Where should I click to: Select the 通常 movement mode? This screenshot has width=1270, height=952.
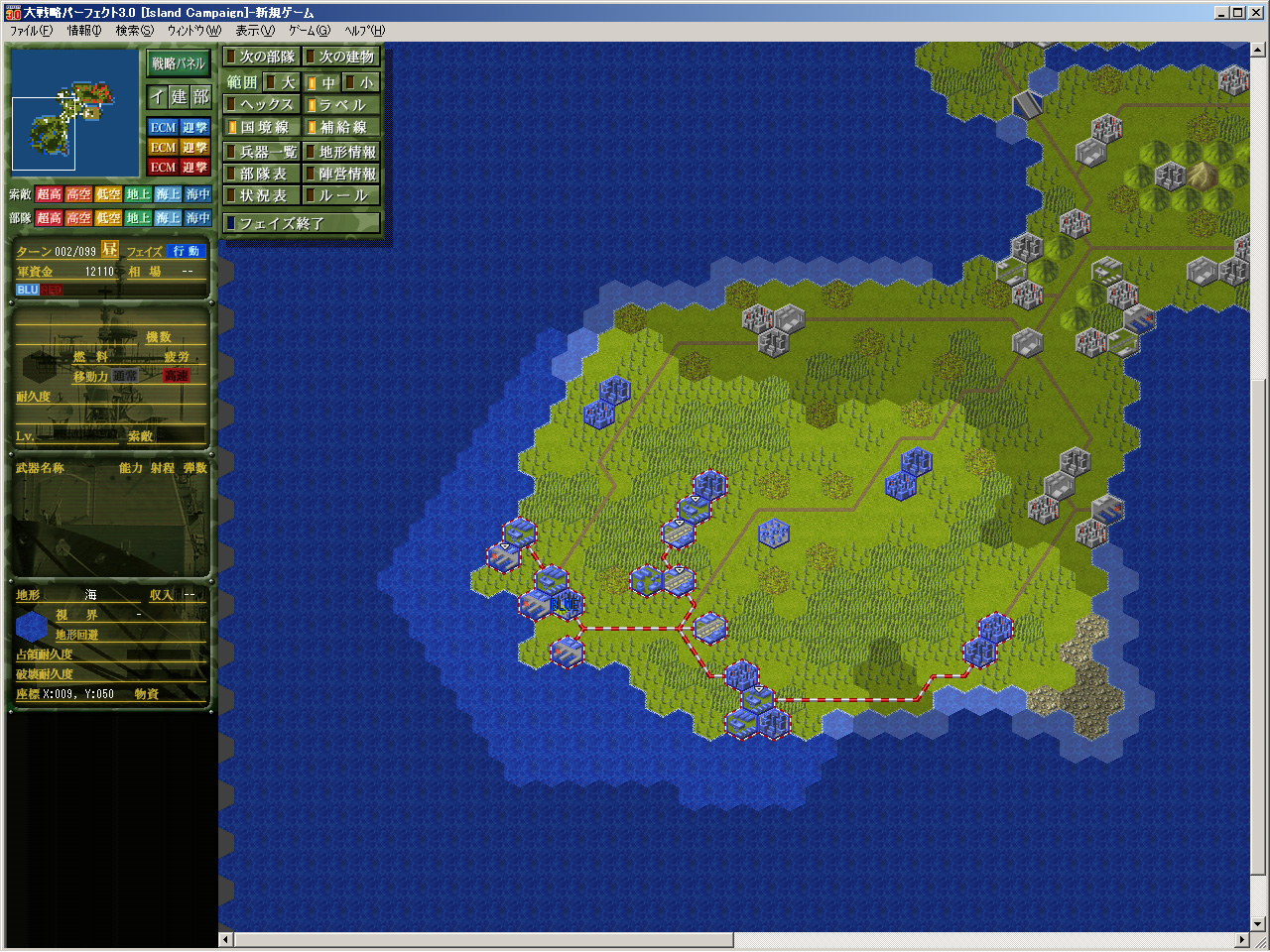click(125, 376)
